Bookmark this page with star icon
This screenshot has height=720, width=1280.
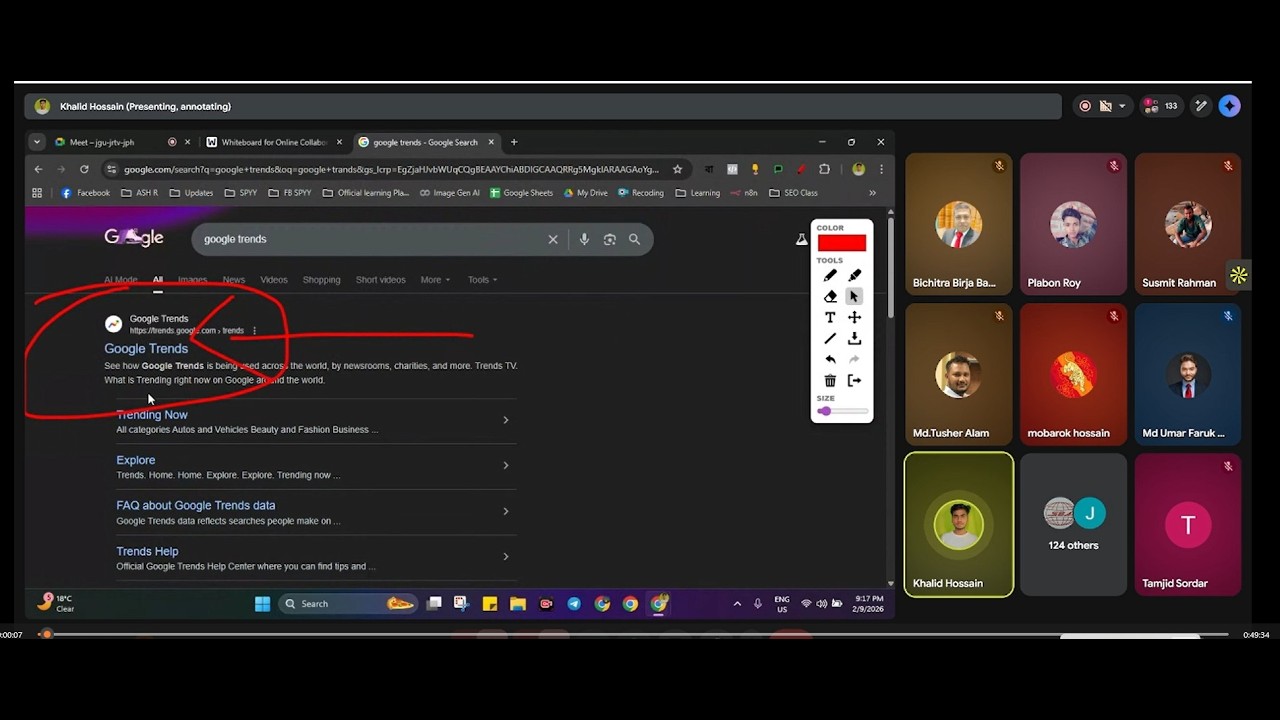click(x=677, y=169)
